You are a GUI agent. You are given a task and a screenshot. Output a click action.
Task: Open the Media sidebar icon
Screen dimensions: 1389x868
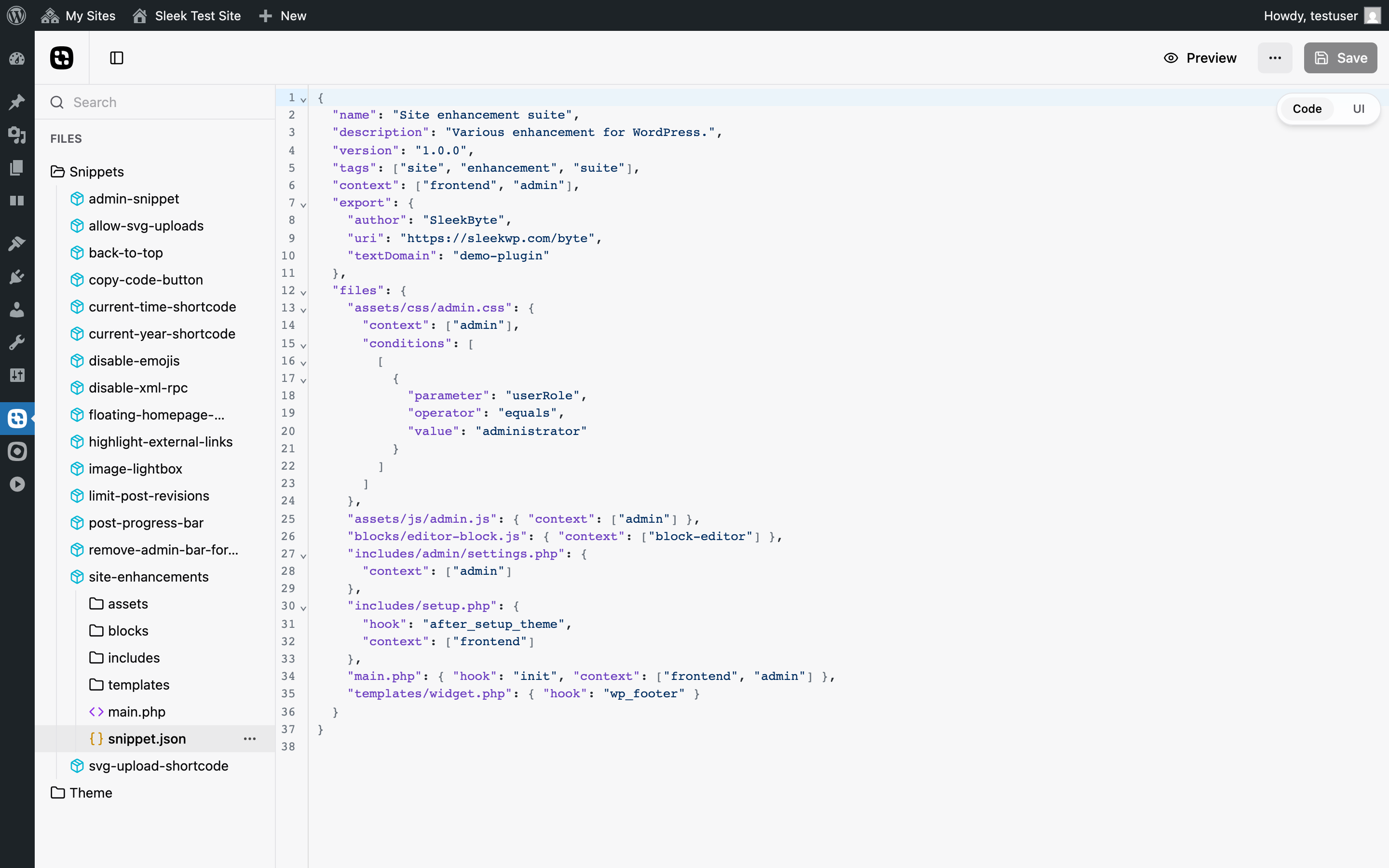pyautogui.click(x=17, y=135)
